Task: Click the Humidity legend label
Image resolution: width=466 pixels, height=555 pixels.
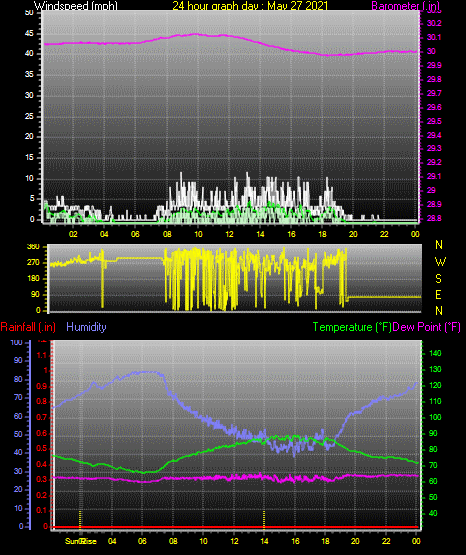Action: (86, 327)
